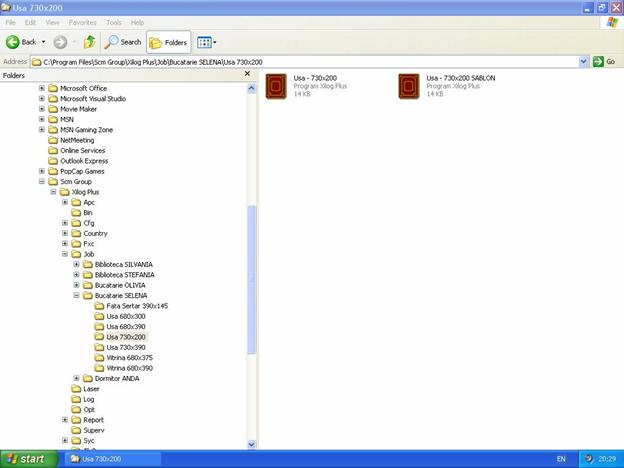This screenshot has width=624, height=468.
Task: Open the Search toolbar button
Action: (123, 42)
